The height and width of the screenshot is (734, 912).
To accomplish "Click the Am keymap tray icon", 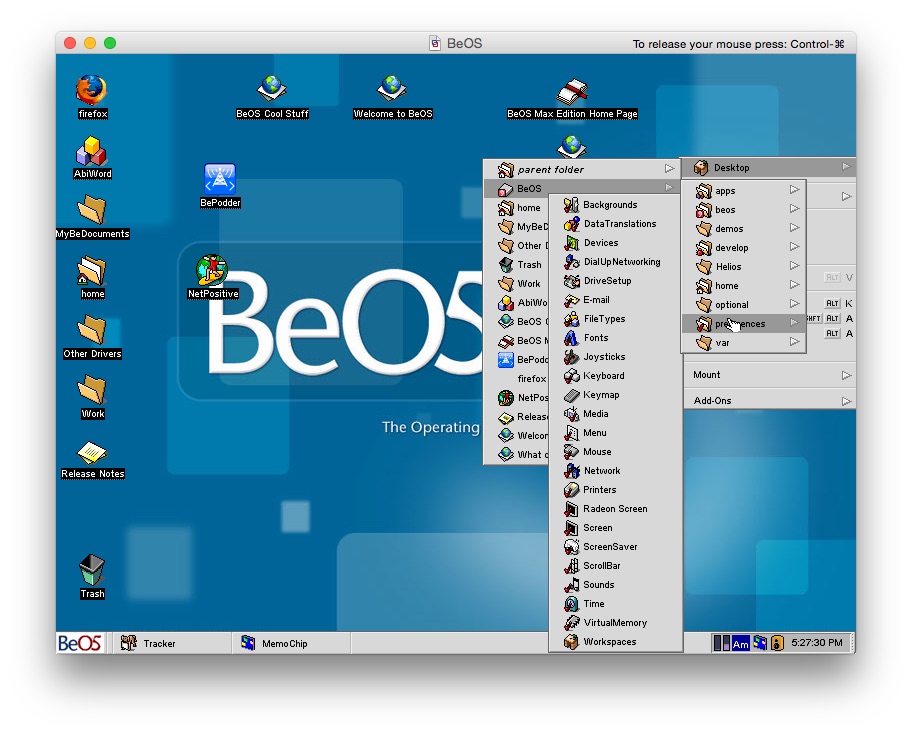I will 740,643.
